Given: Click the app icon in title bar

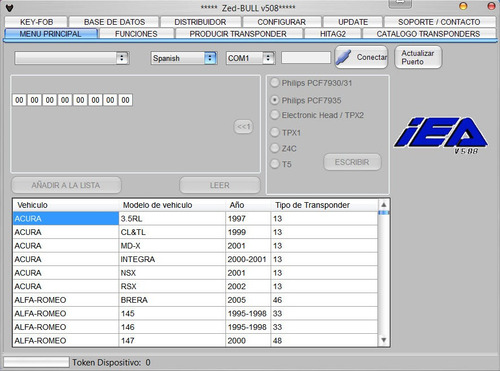Looking at the screenshot, I should tap(10, 8).
